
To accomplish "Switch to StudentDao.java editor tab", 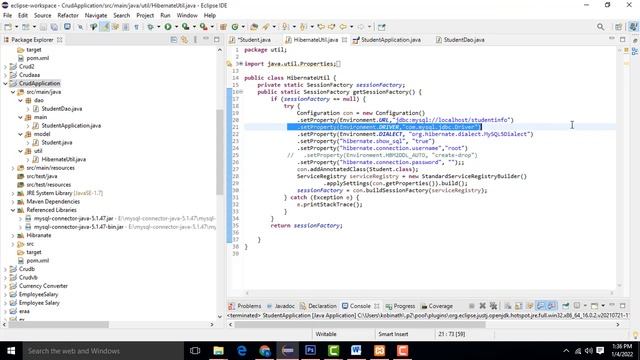I will click(464, 40).
